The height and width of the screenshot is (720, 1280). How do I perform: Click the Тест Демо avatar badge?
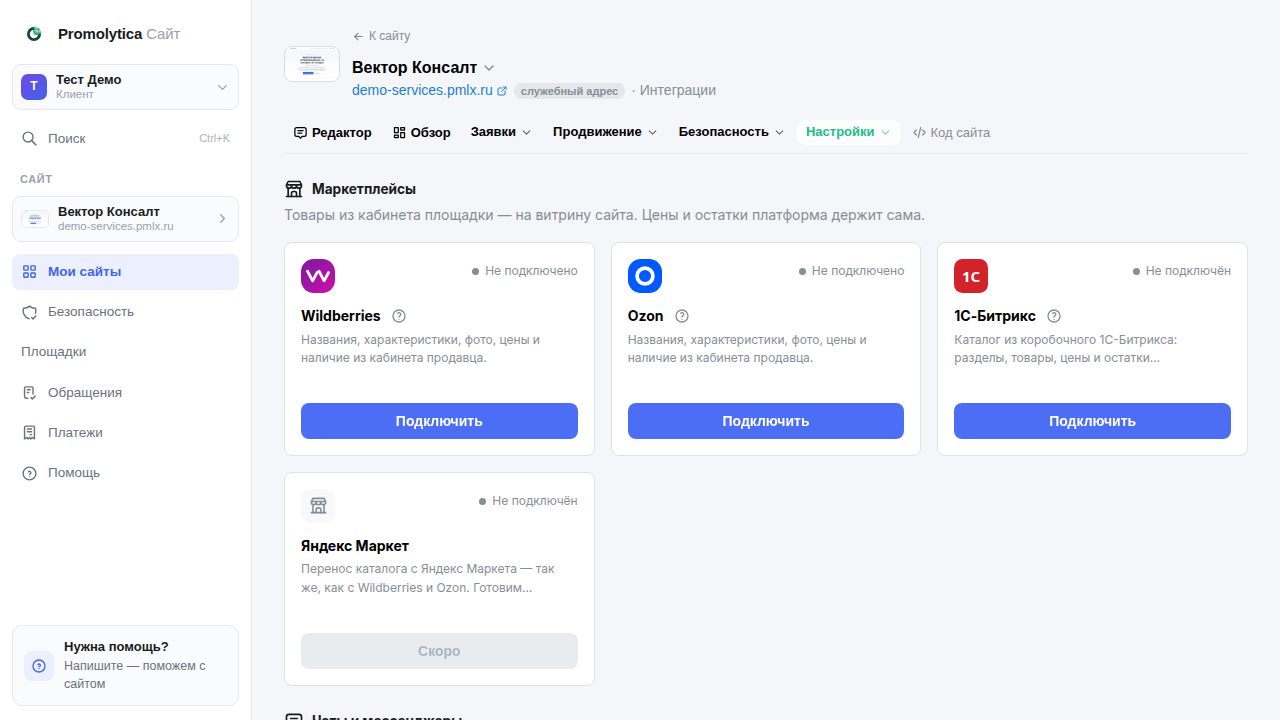click(34, 87)
